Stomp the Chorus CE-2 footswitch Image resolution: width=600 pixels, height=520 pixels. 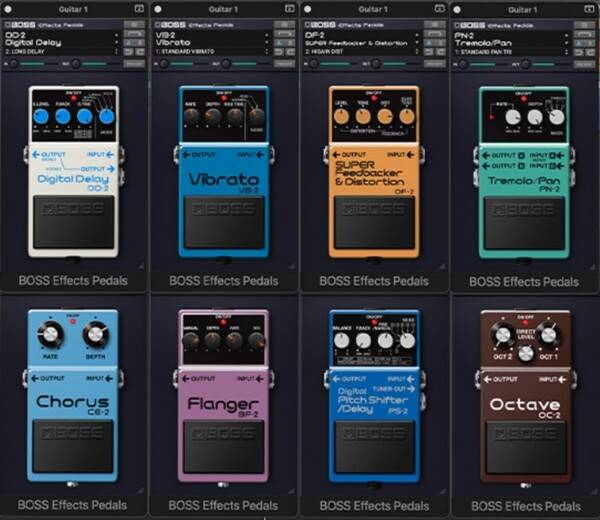pos(73,447)
